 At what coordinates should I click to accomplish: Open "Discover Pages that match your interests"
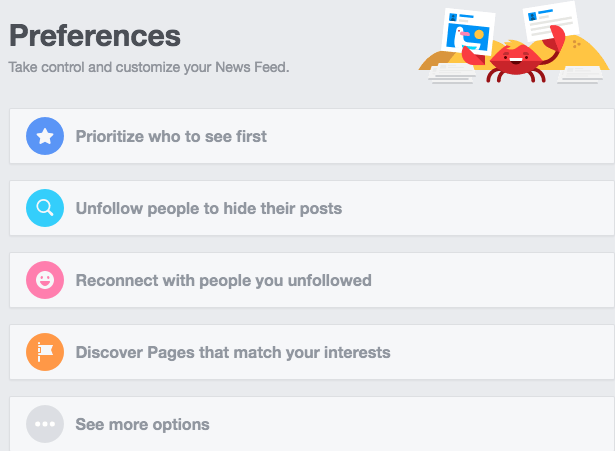click(232, 352)
